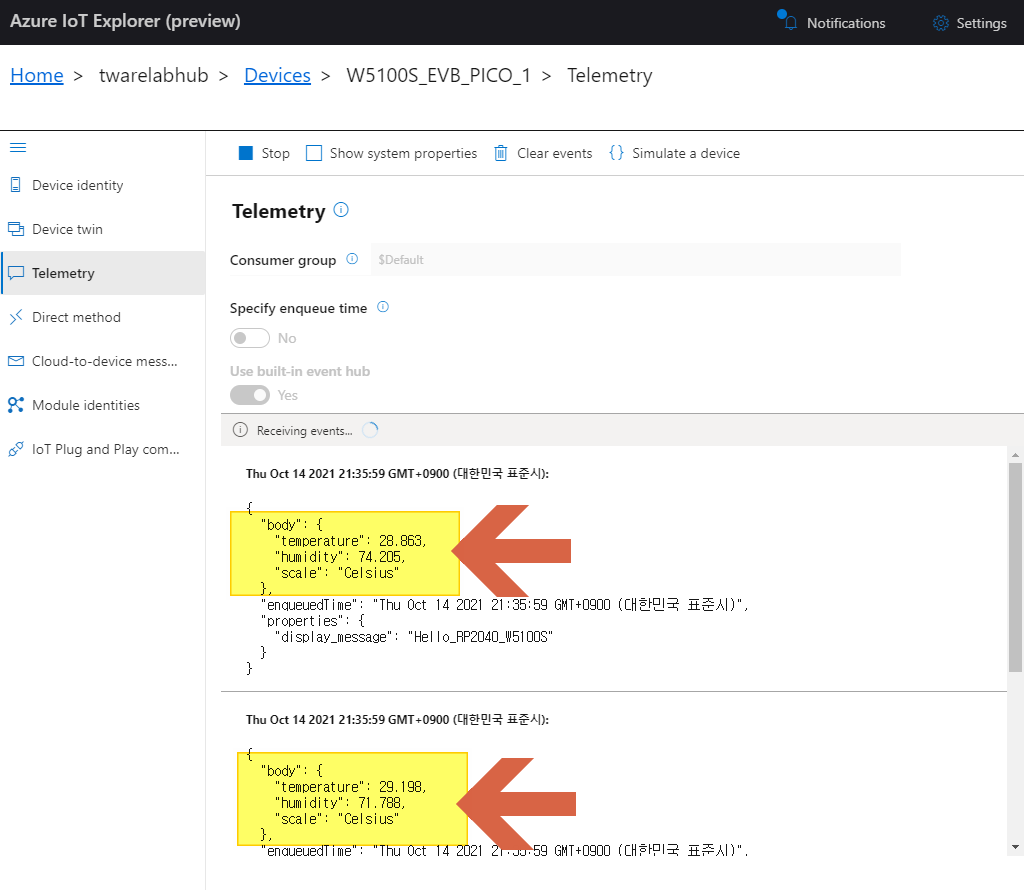Viewport: 1024px width, 890px height.
Task: Go to Home breadcrumb link
Action: coord(37,76)
